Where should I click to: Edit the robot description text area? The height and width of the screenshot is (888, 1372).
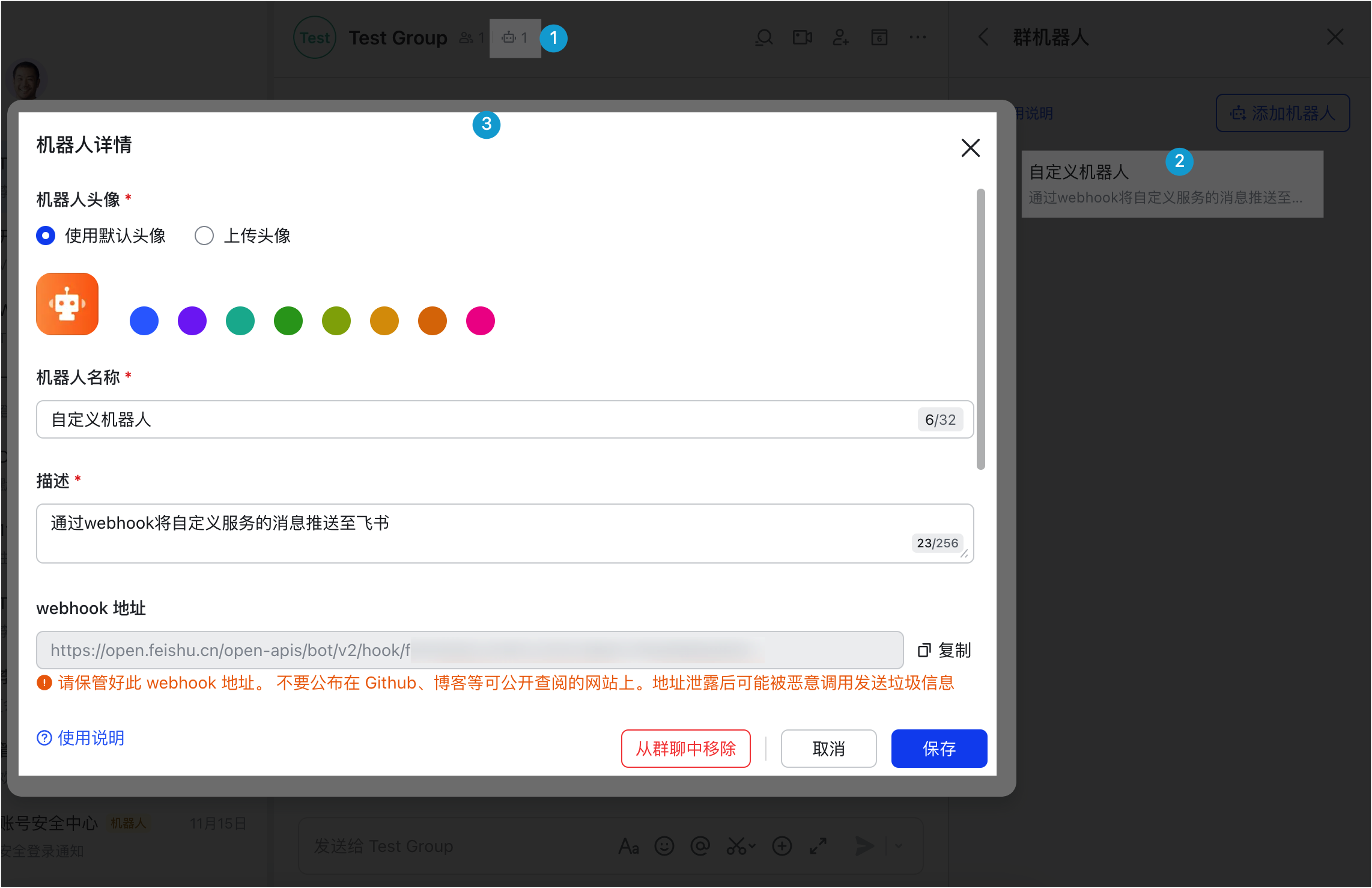(505, 534)
